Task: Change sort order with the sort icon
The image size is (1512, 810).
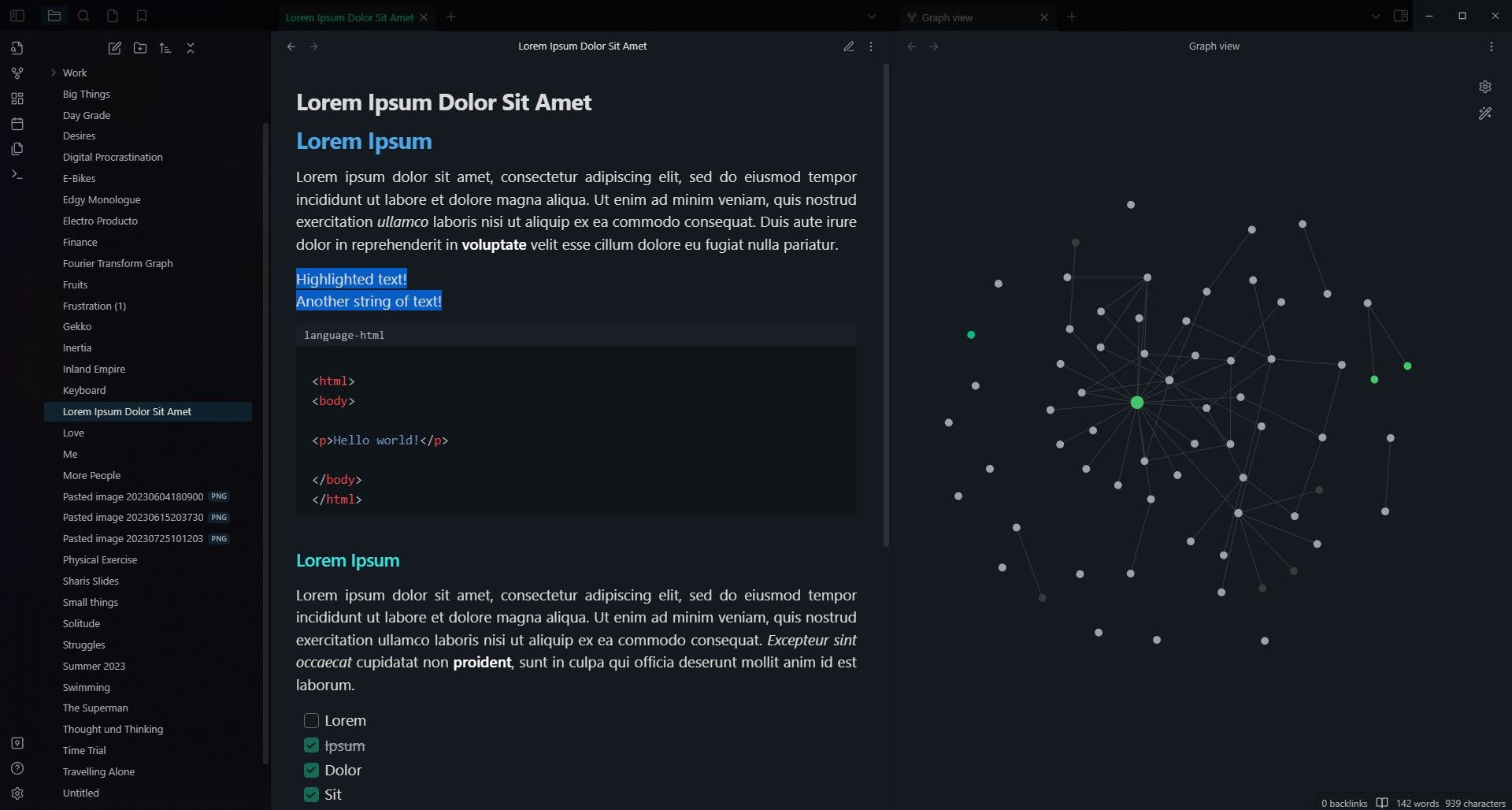Action: coord(165,48)
